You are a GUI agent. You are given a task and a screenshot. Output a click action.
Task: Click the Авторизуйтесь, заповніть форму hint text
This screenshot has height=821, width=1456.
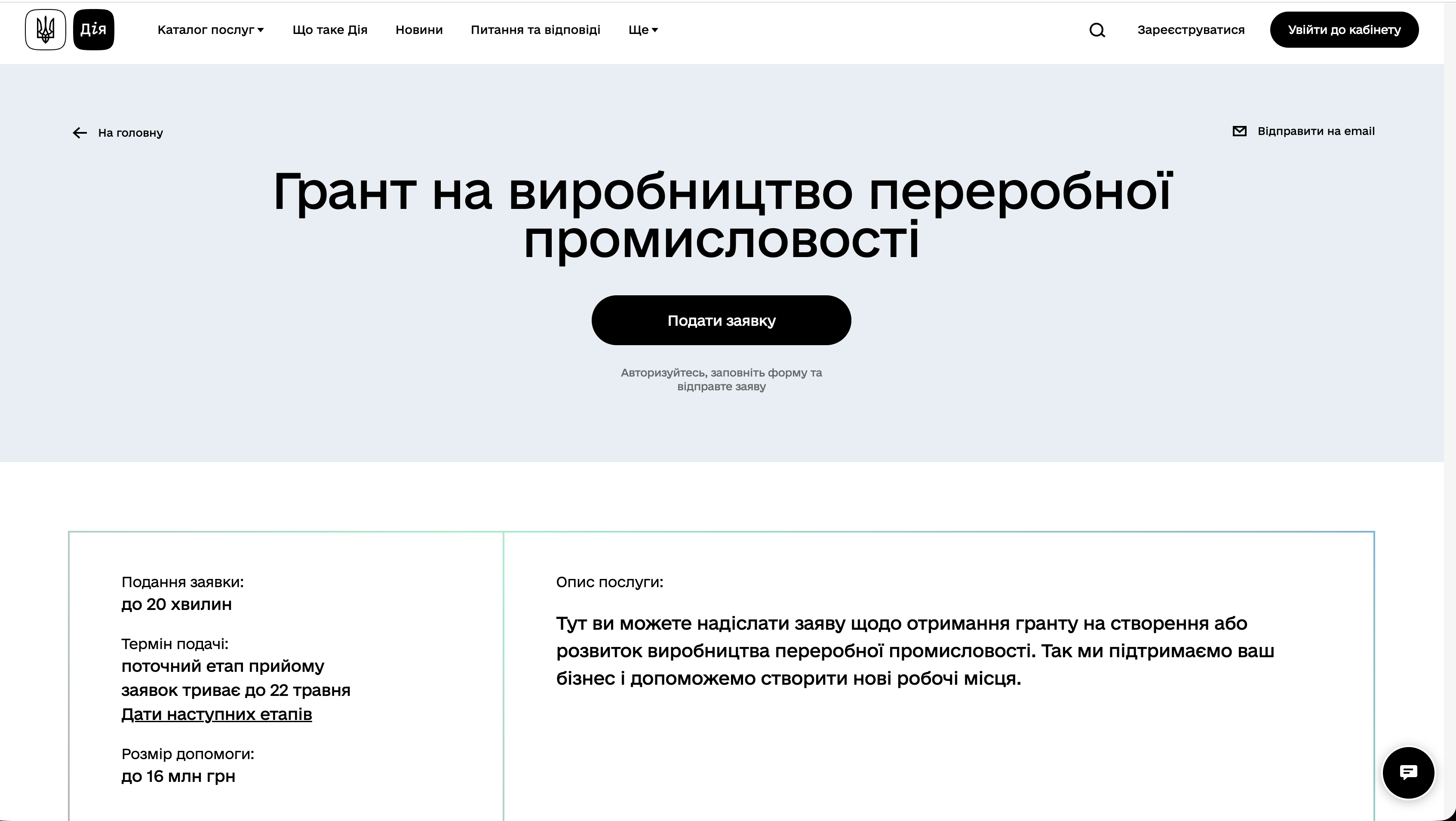pyautogui.click(x=721, y=380)
